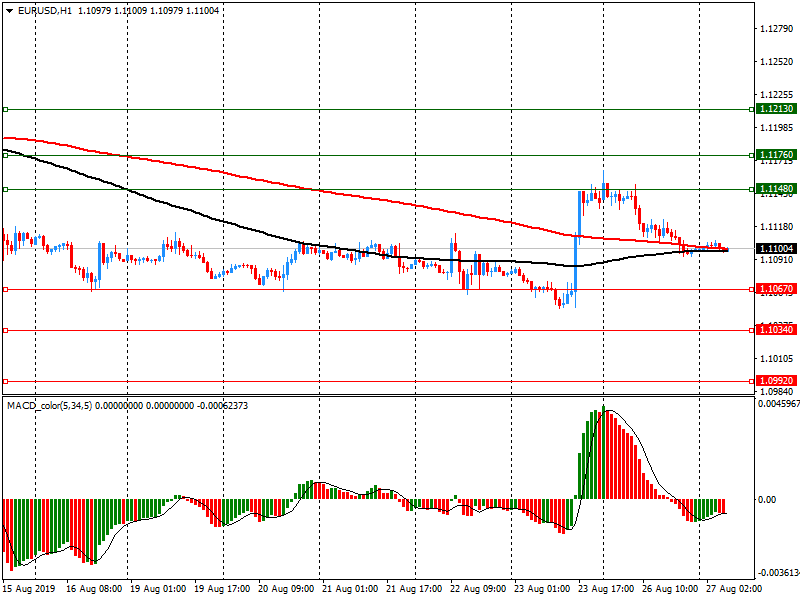
Task: Click the 20 Aug 09:00 time label
Action: pos(286,589)
